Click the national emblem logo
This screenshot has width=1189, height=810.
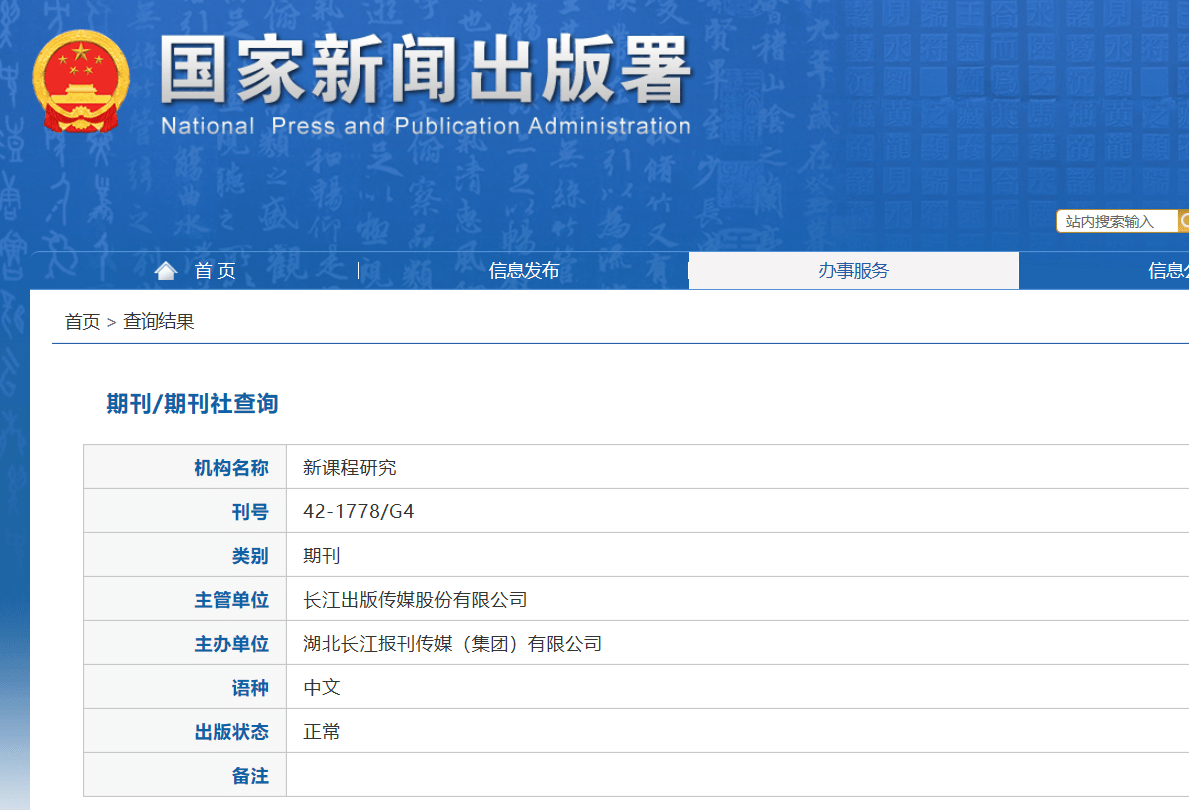tap(81, 81)
